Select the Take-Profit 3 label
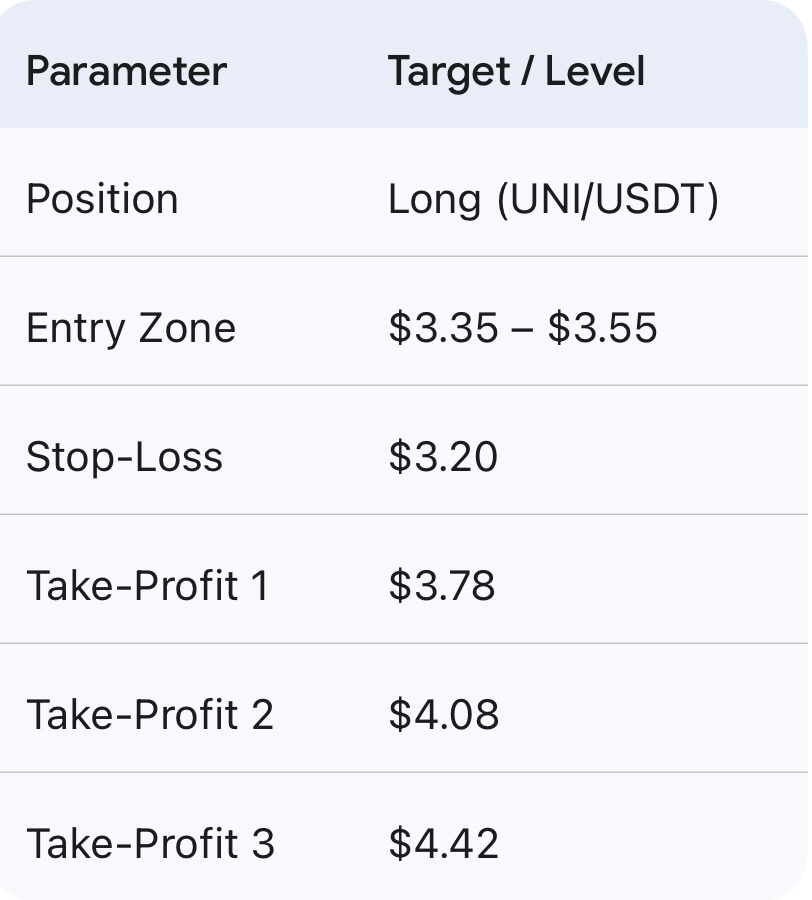812x900 pixels. pyautogui.click(x=150, y=844)
